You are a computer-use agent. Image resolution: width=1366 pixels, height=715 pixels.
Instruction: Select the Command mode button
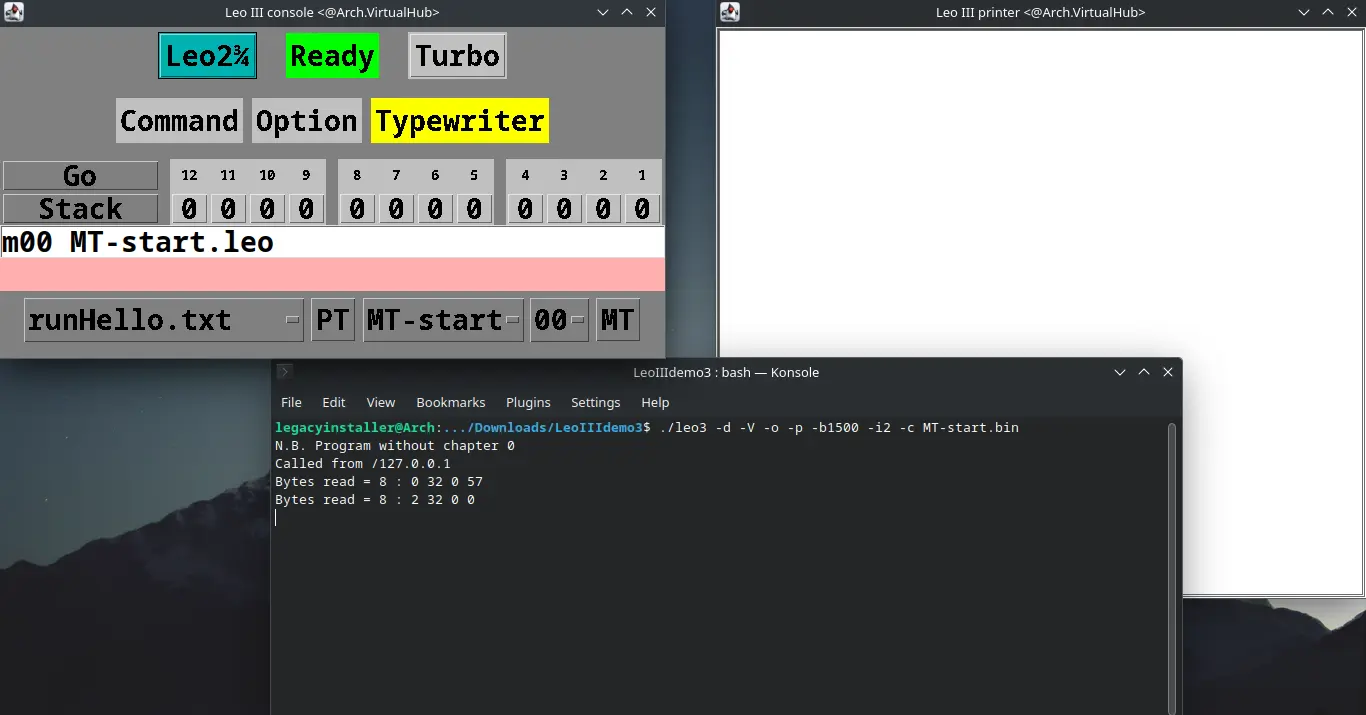pos(179,121)
